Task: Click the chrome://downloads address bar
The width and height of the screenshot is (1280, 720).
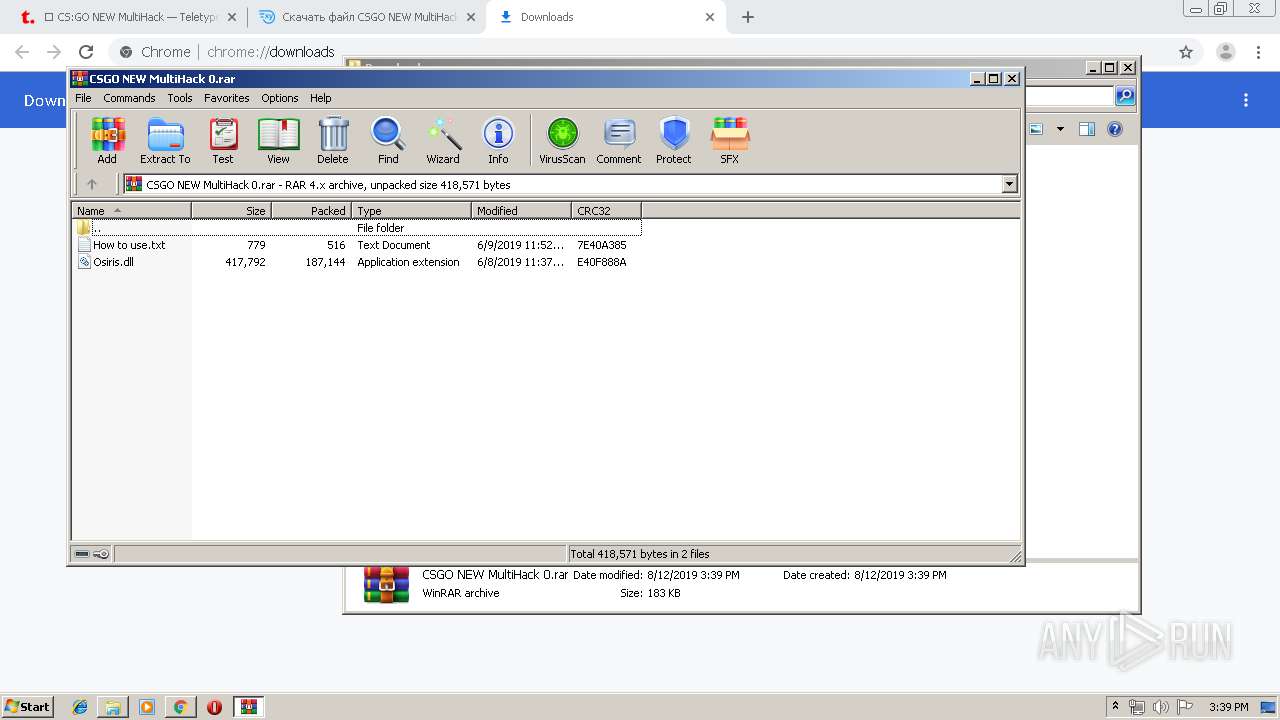Action: point(270,52)
